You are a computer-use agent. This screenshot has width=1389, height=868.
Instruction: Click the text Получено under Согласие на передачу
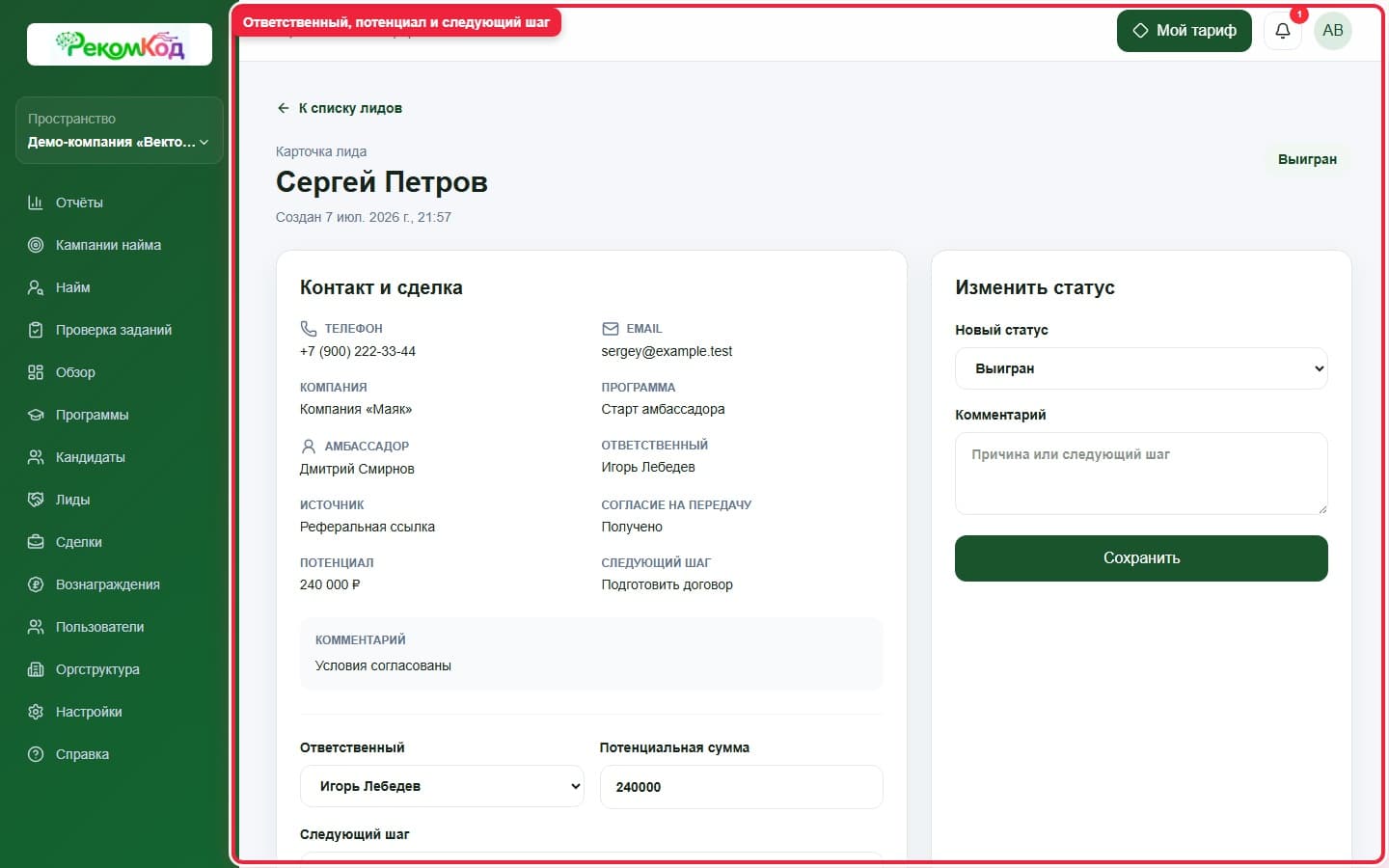tap(632, 527)
